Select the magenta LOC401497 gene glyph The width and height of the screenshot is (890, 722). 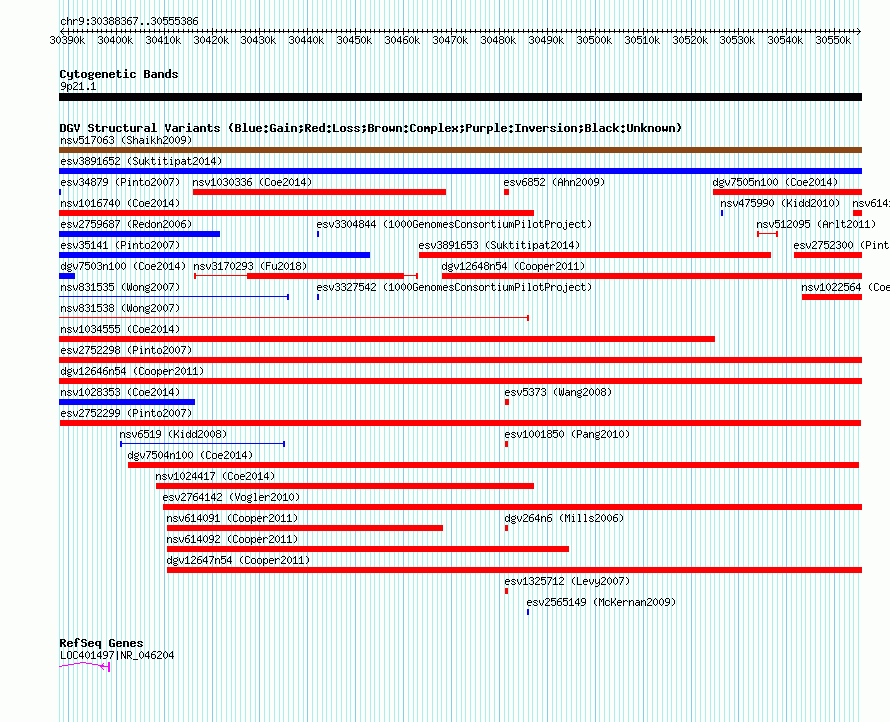pos(84,666)
